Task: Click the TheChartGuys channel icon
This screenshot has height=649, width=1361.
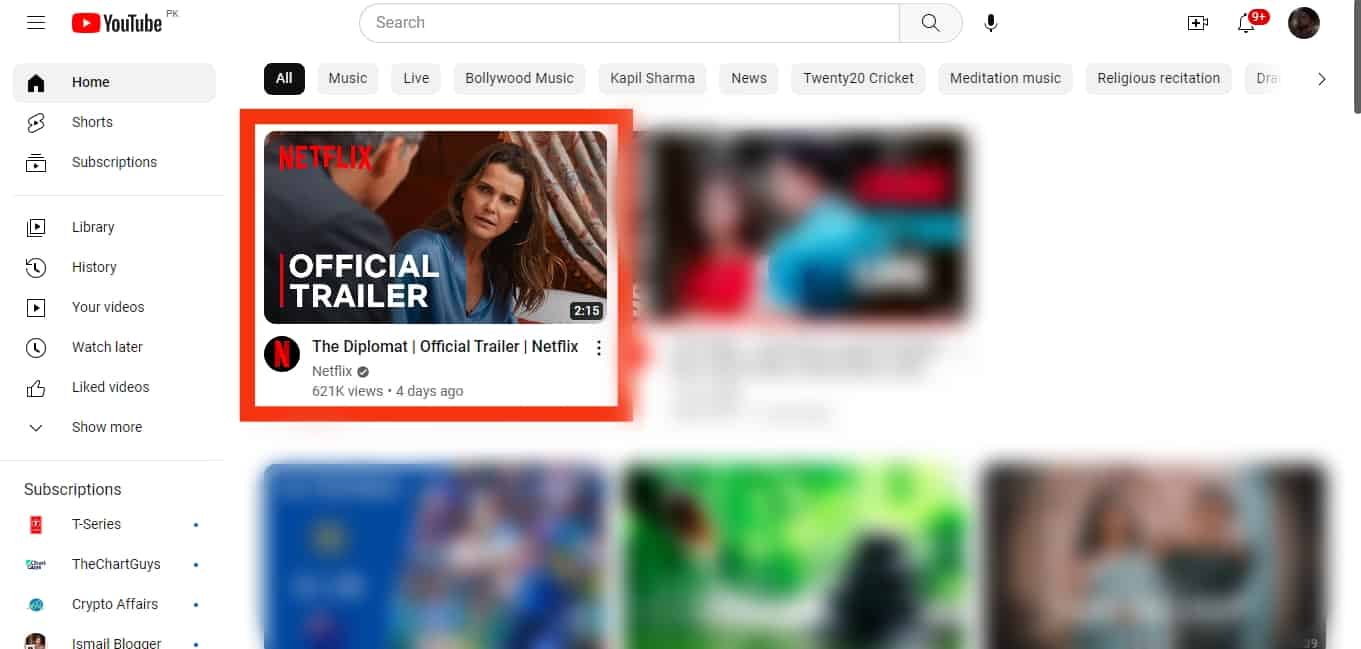Action: pos(36,565)
